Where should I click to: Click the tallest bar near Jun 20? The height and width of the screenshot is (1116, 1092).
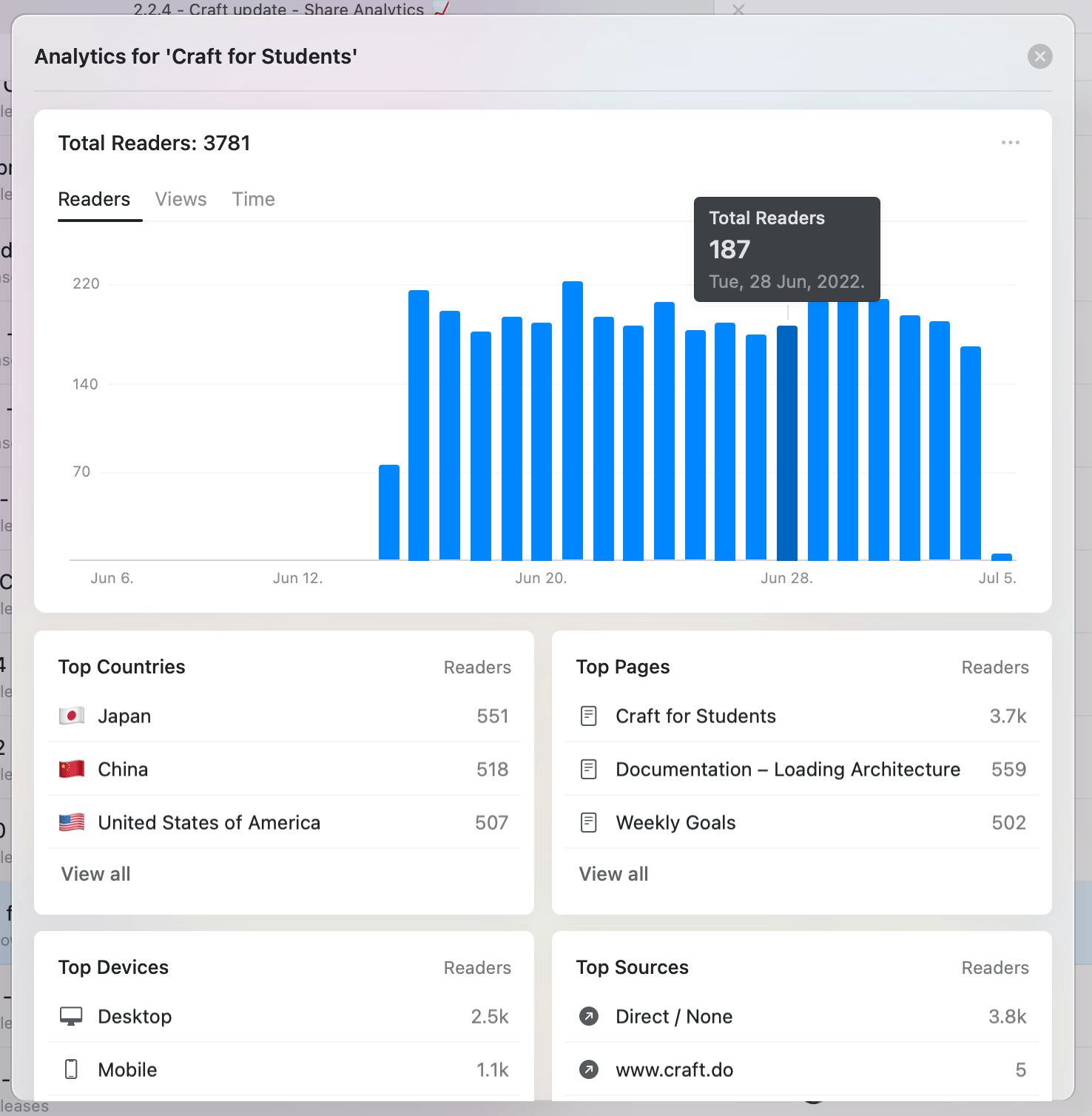572,422
